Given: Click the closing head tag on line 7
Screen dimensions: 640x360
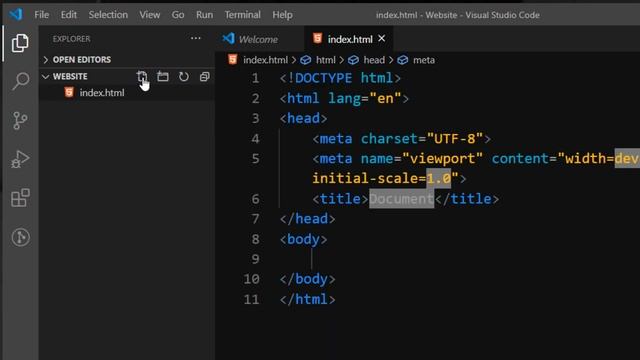Looking at the screenshot, I should [307, 219].
